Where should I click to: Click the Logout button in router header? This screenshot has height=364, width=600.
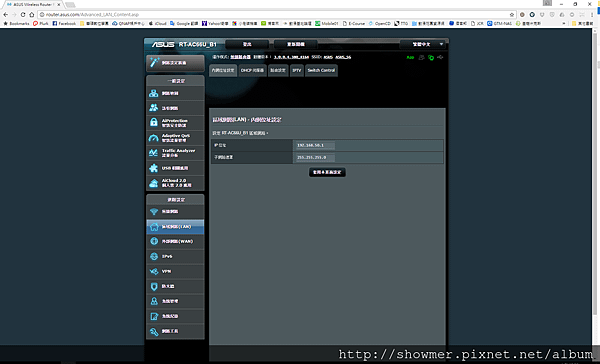(247, 44)
